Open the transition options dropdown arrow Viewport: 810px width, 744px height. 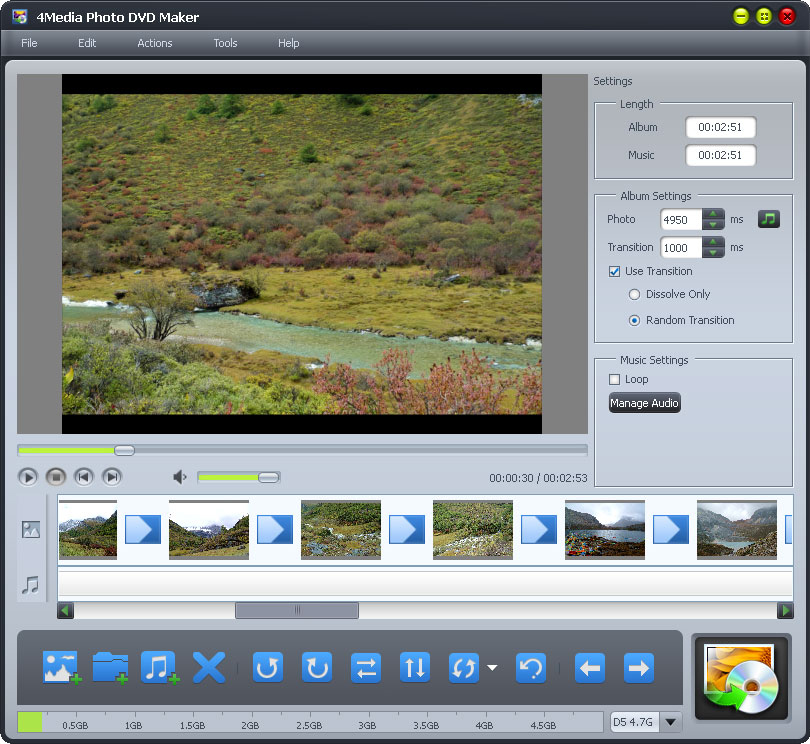point(492,668)
